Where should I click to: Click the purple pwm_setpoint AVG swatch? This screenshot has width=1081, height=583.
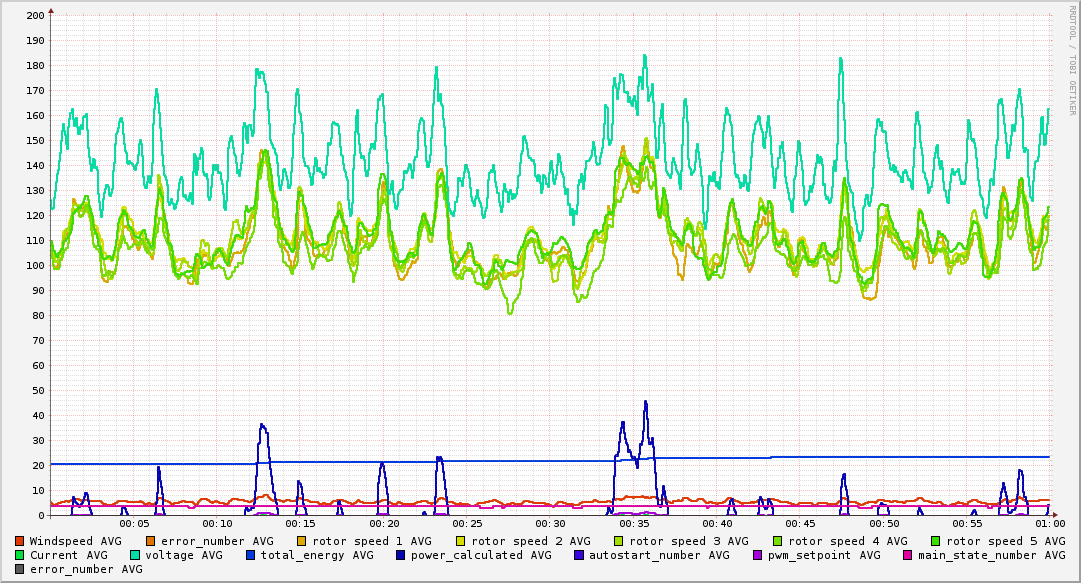tap(758, 555)
